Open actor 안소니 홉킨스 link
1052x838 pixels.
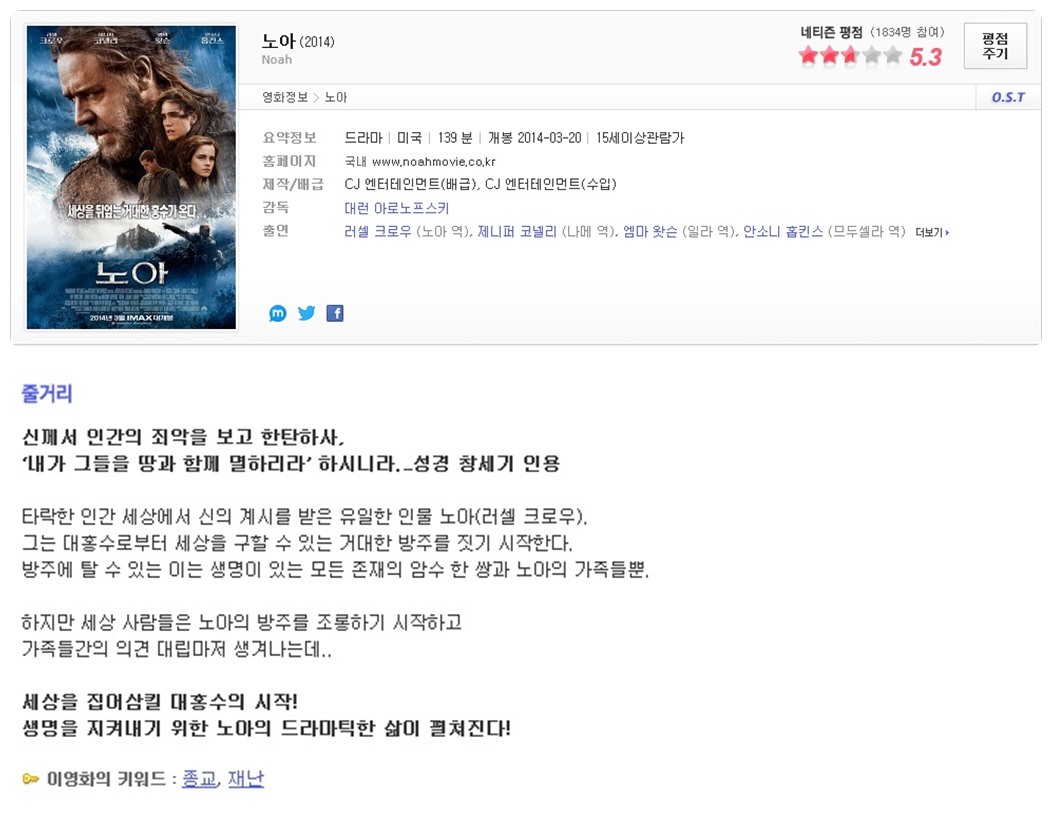[783, 231]
